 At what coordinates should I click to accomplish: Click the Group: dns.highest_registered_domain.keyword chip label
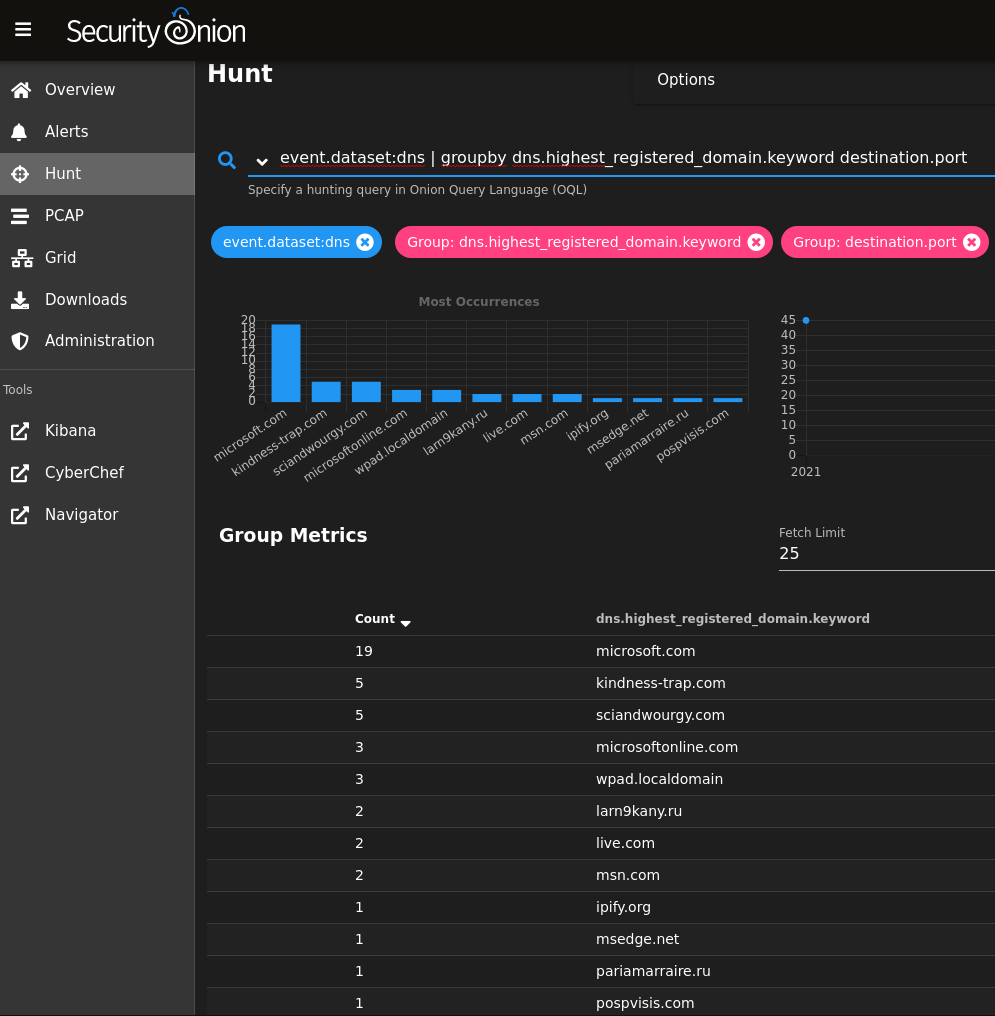[x=574, y=242]
